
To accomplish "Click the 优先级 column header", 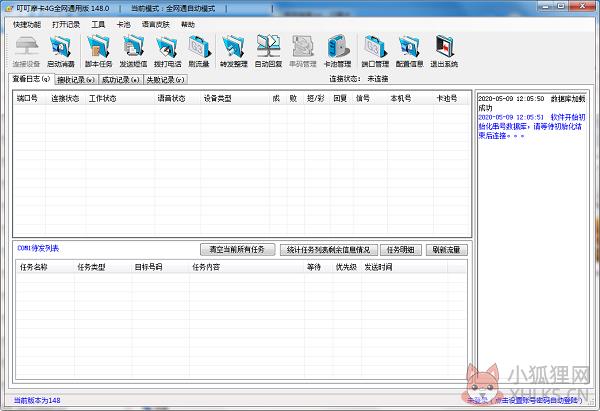I will pos(346,267).
